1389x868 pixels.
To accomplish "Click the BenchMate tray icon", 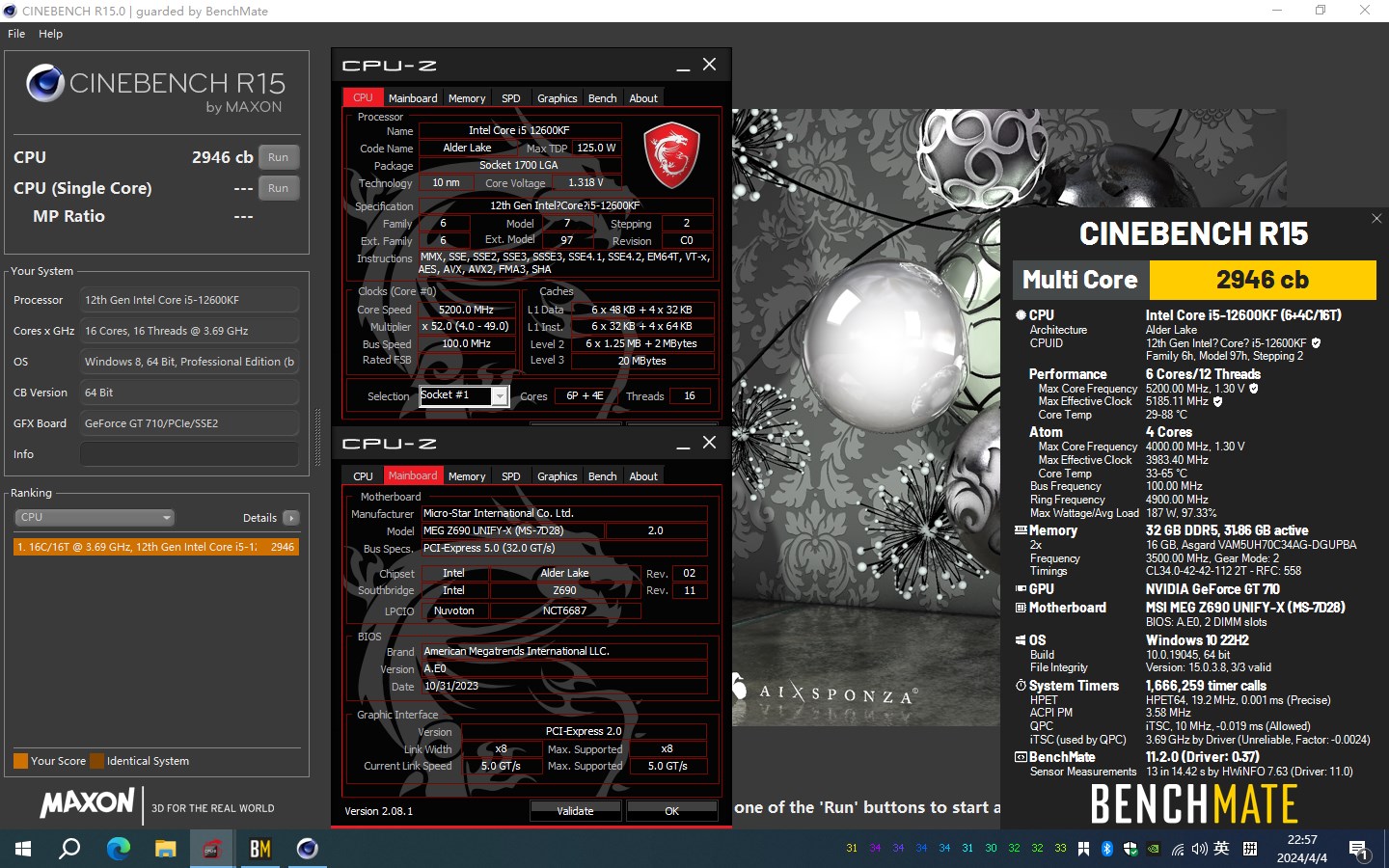I will click(1083, 849).
